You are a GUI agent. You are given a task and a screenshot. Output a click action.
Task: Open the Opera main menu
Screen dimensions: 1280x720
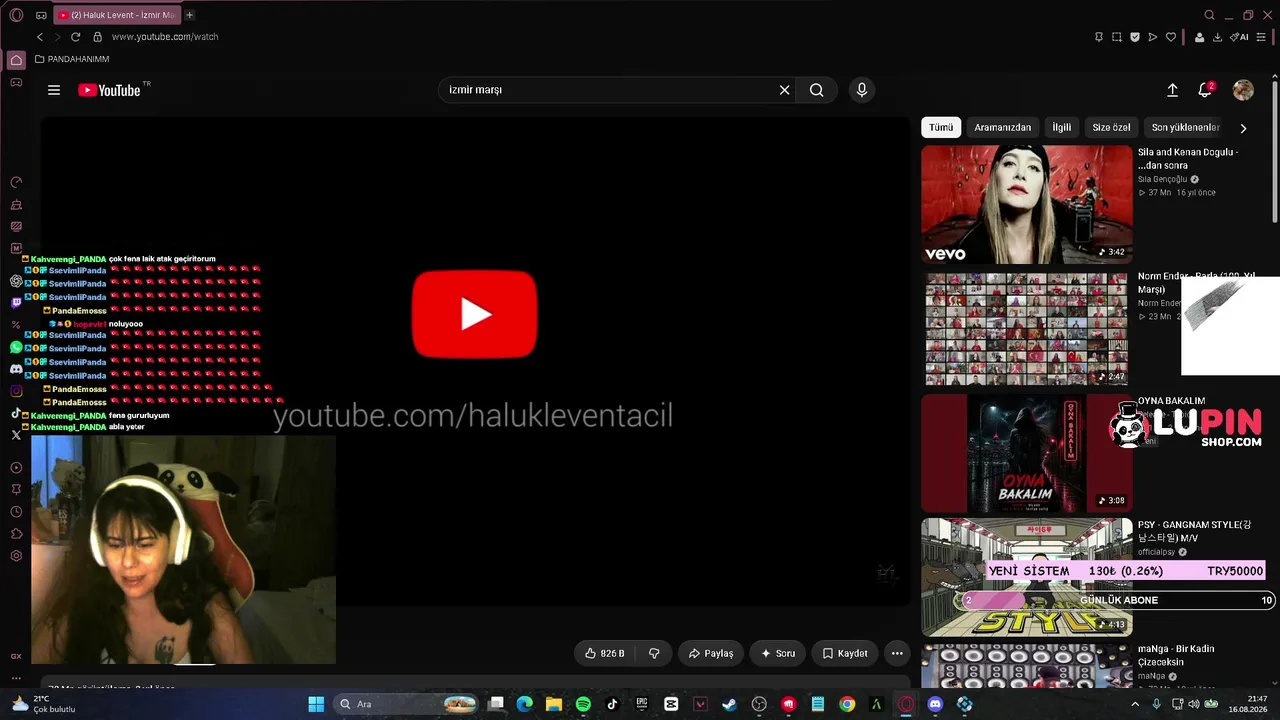16,15
